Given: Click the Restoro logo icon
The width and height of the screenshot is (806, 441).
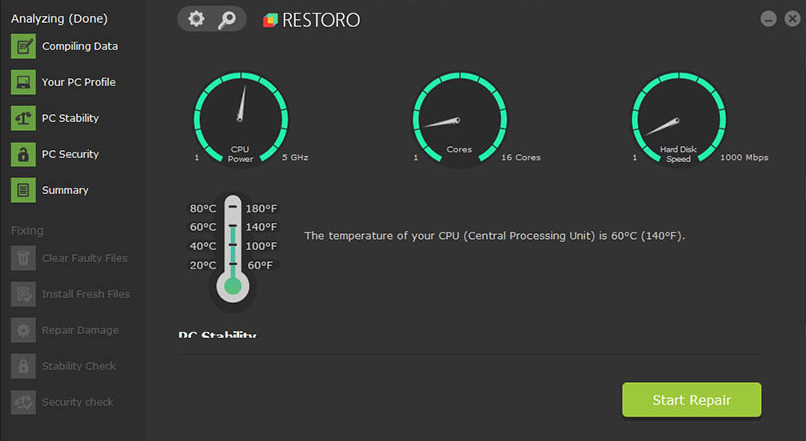Looking at the screenshot, I should [x=270, y=20].
